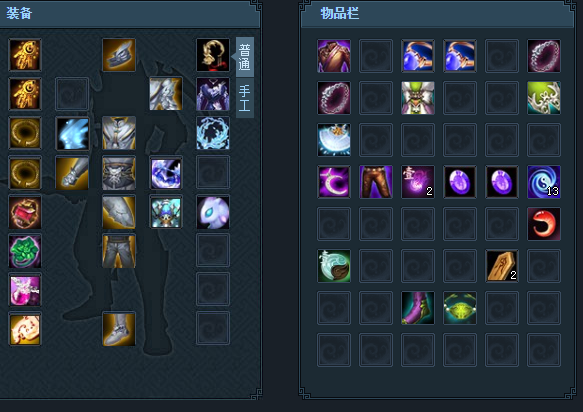Image resolution: width=583 pixels, height=412 pixels.
Task: Select the green crab item
Action: [x=460, y=308]
